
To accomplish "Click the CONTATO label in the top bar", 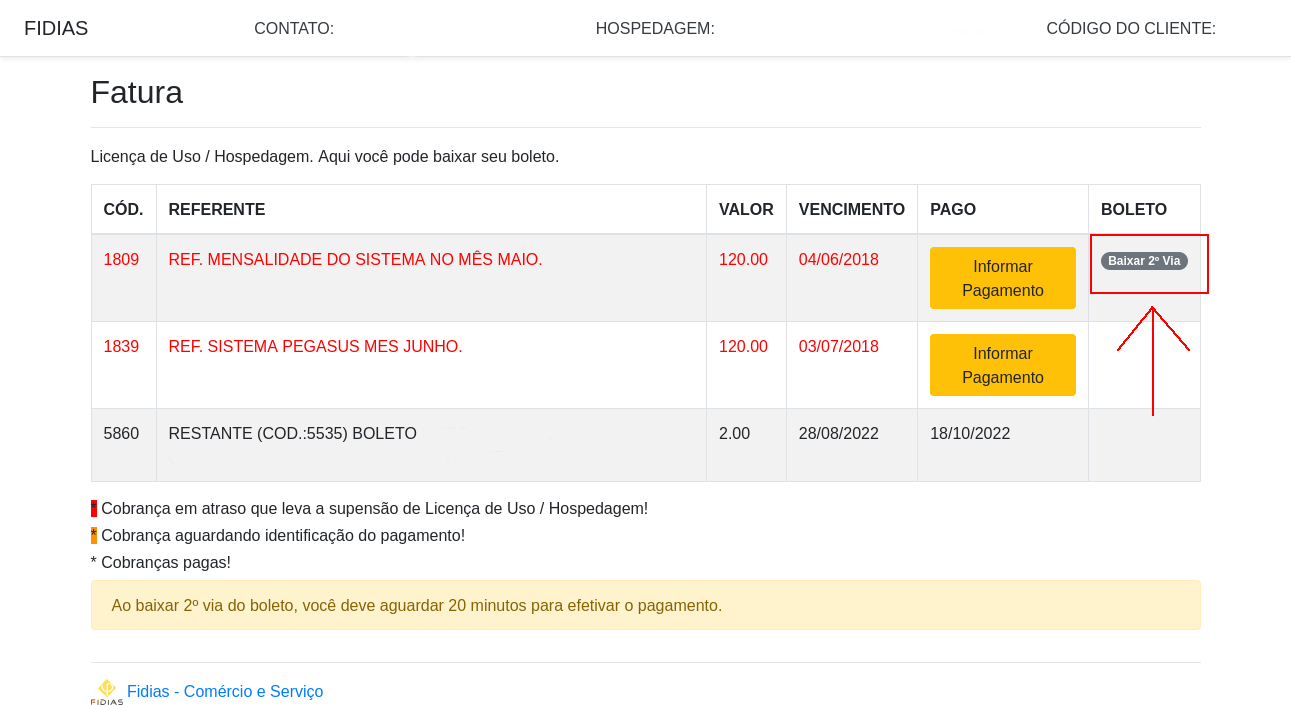I will pyautogui.click(x=294, y=28).
